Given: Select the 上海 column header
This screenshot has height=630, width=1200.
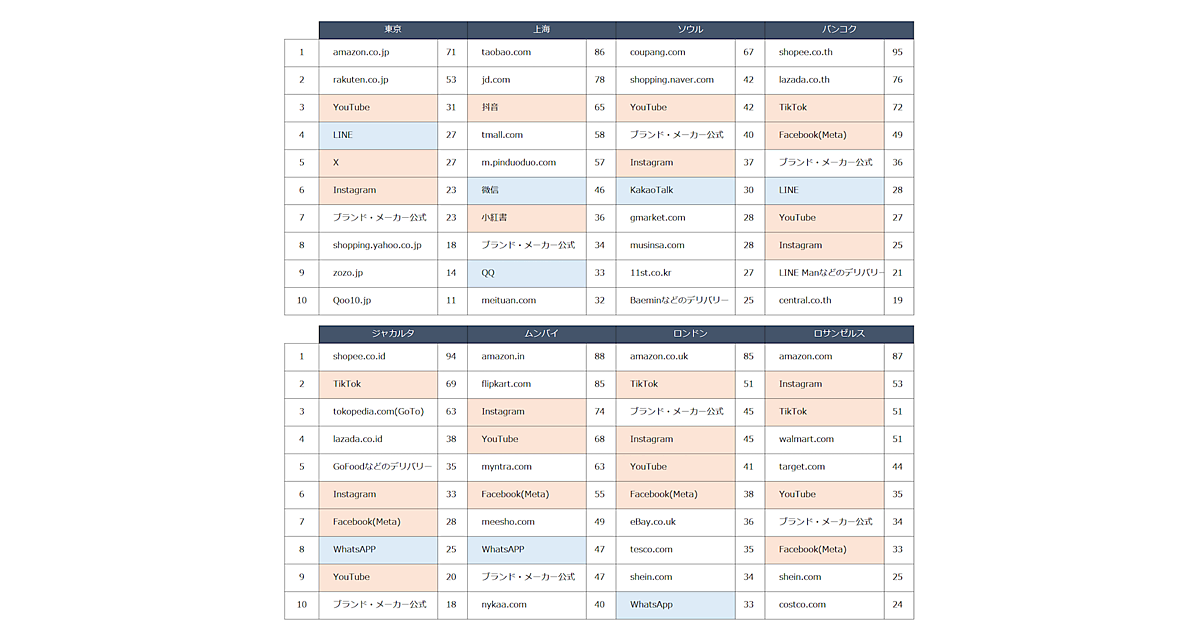Looking at the screenshot, I should (541, 30).
